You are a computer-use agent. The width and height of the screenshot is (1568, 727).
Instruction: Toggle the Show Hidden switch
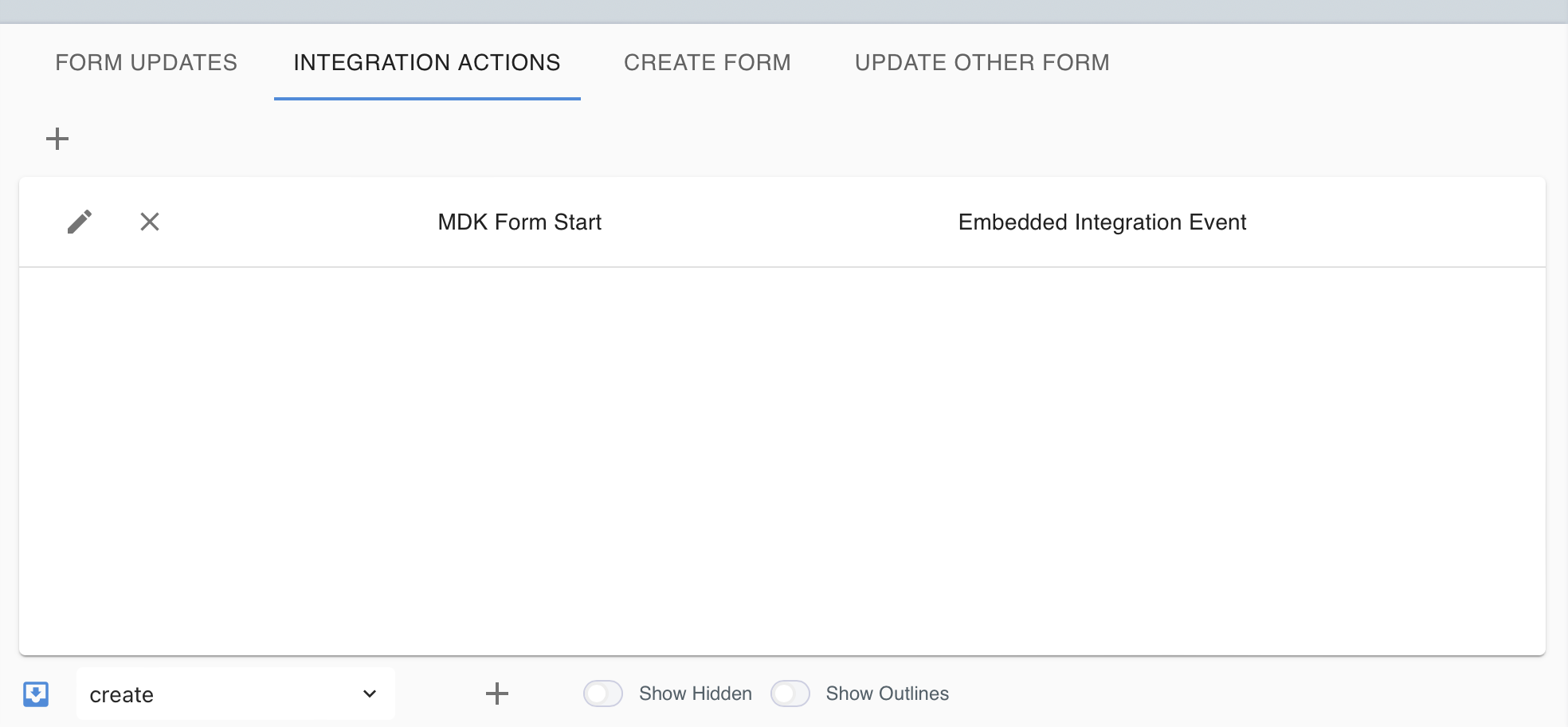[603, 694]
